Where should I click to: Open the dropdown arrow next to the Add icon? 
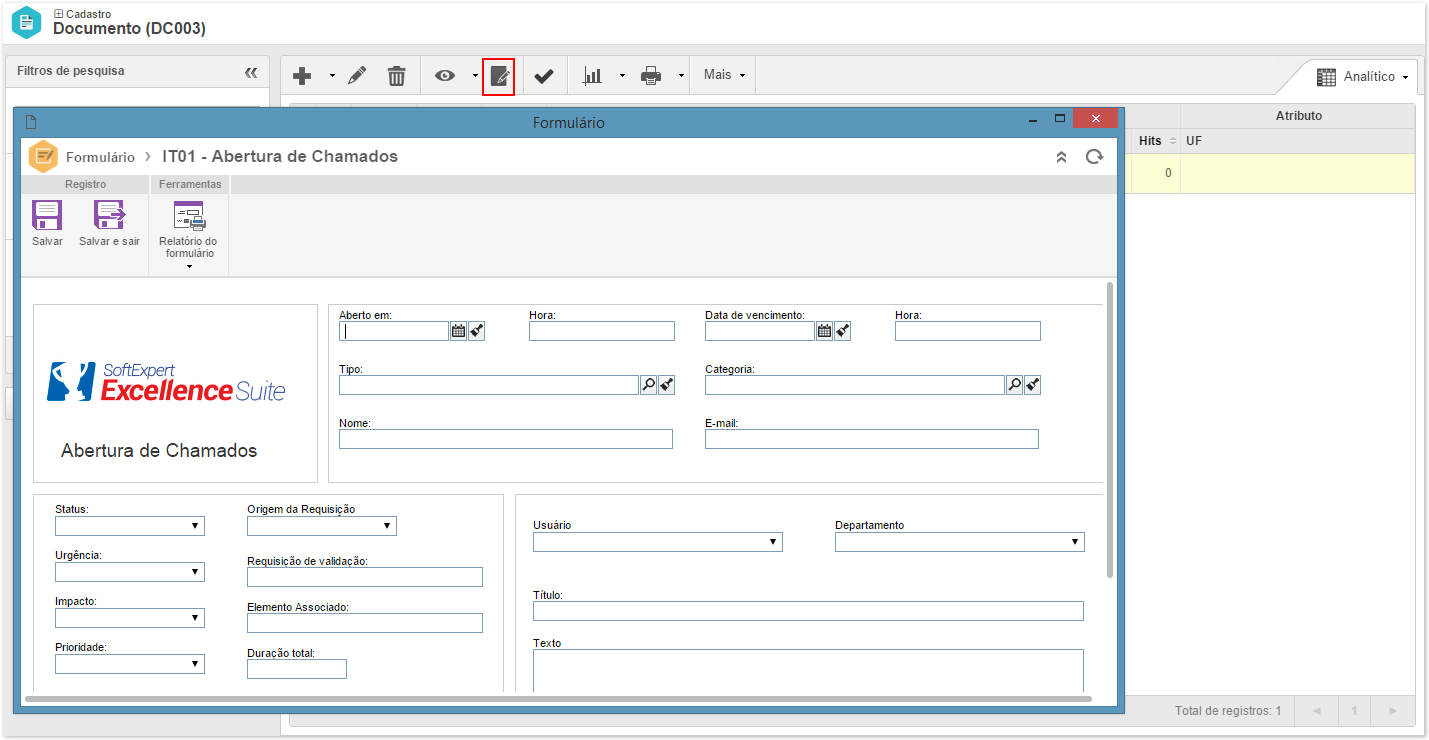(x=332, y=76)
